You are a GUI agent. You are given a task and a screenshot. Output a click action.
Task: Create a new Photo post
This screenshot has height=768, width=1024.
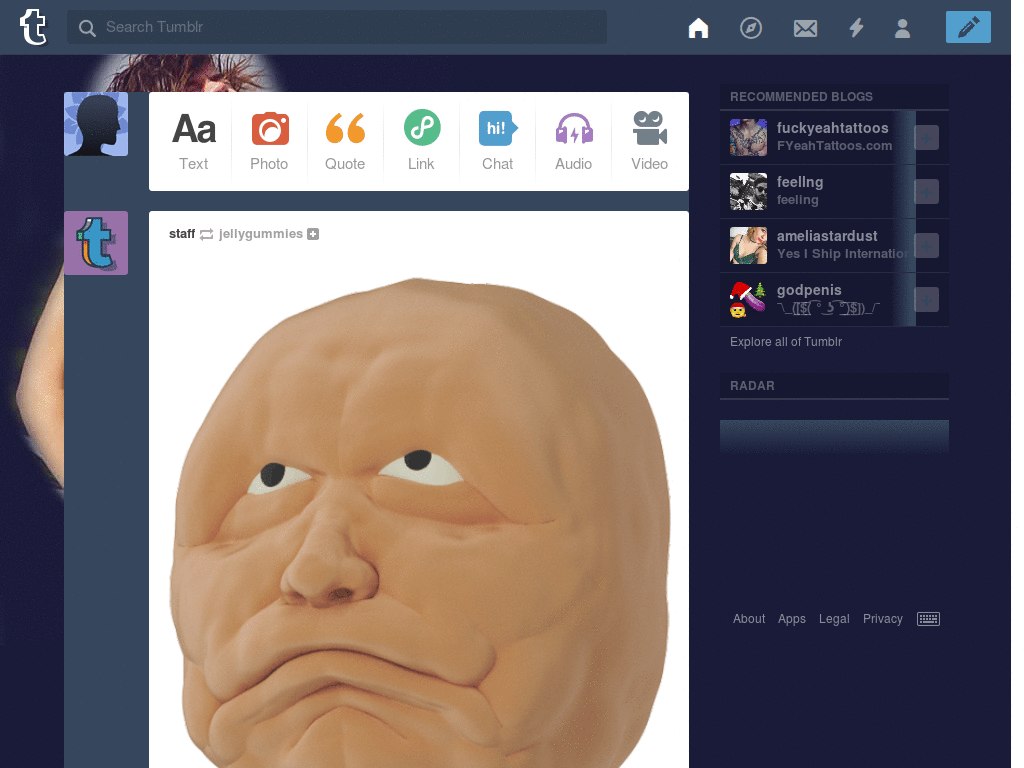tap(269, 141)
